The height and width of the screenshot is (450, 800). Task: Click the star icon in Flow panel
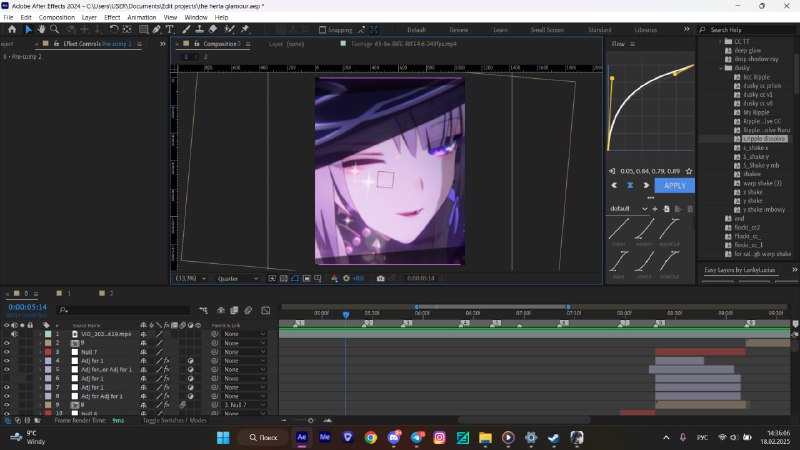tap(689, 171)
